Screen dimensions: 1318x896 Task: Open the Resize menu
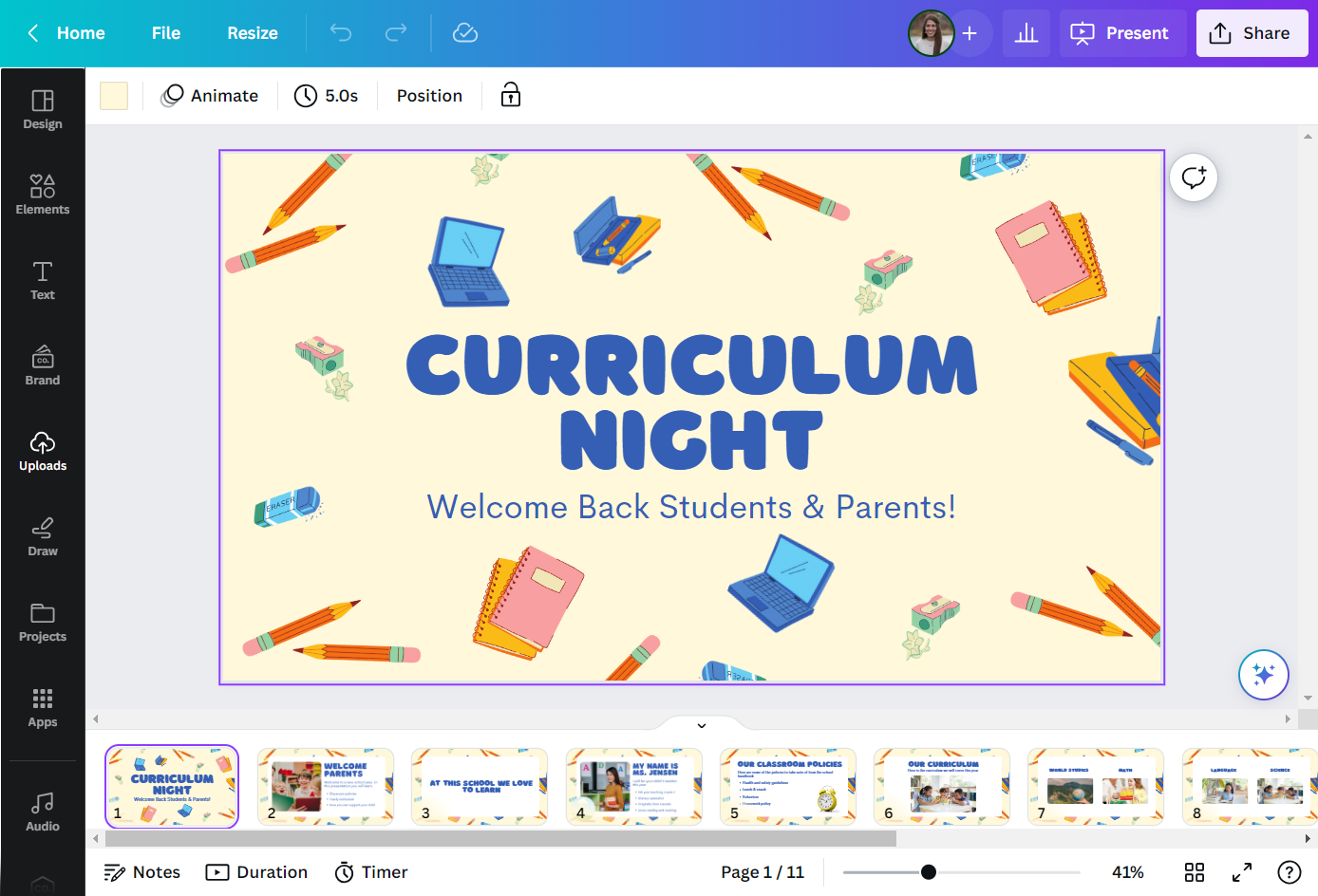coord(253,33)
